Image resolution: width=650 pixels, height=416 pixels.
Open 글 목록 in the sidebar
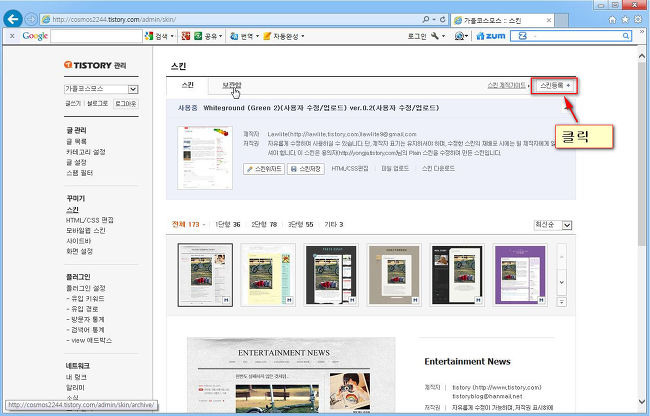pyautogui.click(x=76, y=141)
